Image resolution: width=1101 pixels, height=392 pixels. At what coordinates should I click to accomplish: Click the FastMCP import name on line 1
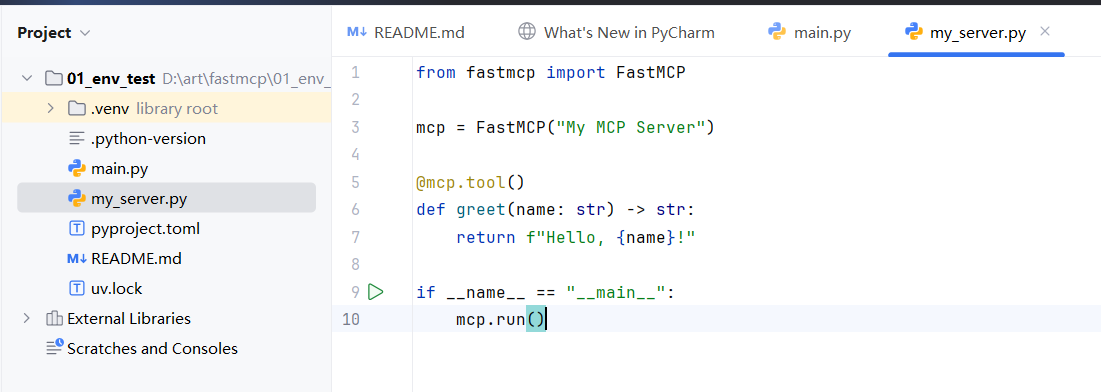[x=650, y=72]
